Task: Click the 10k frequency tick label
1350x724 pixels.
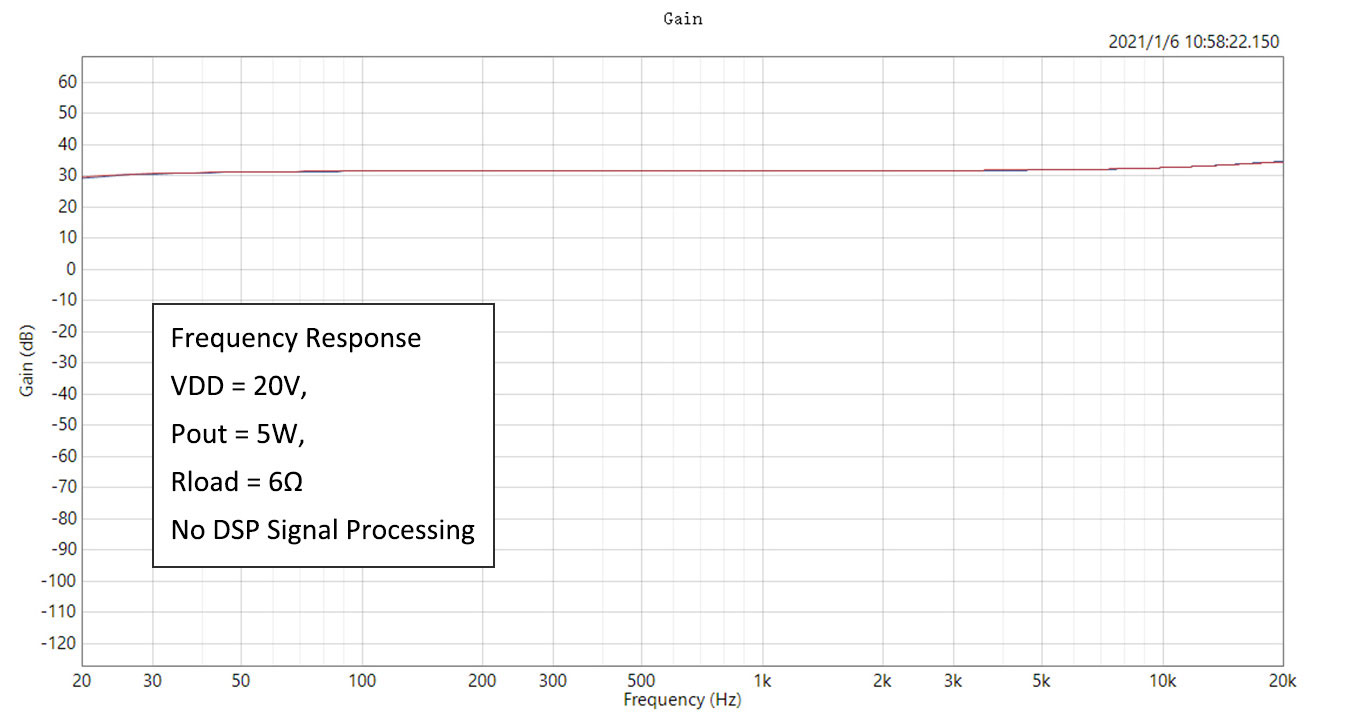Action: coord(1161,681)
